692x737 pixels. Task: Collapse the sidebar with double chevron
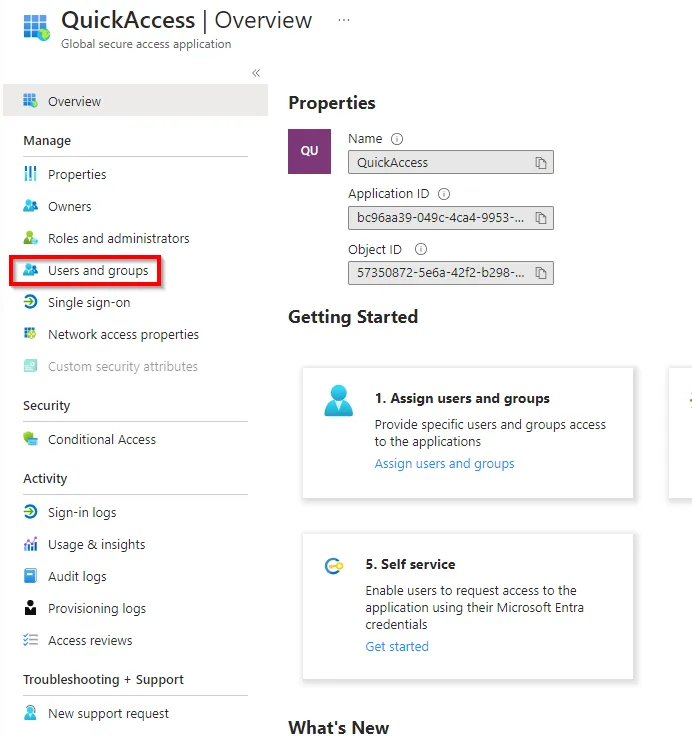point(256,73)
